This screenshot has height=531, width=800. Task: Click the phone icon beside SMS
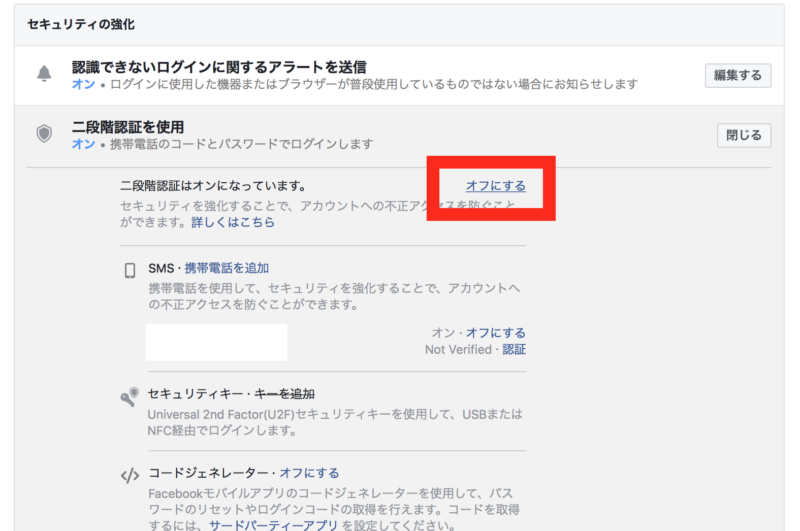(130, 270)
